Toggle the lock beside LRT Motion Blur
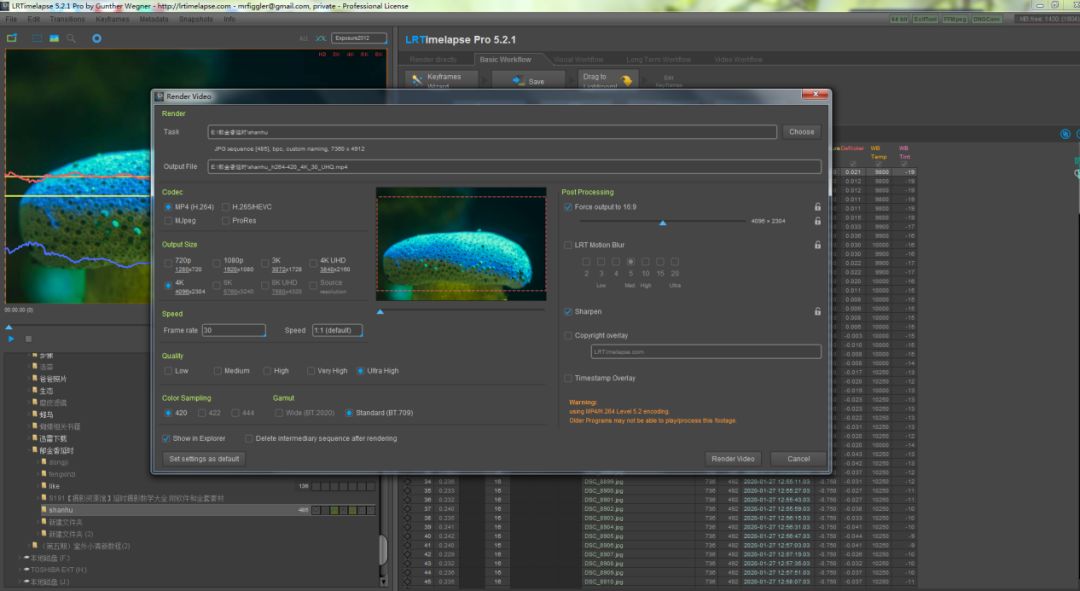The height and width of the screenshot is (591, 1080). coord(818,245)
